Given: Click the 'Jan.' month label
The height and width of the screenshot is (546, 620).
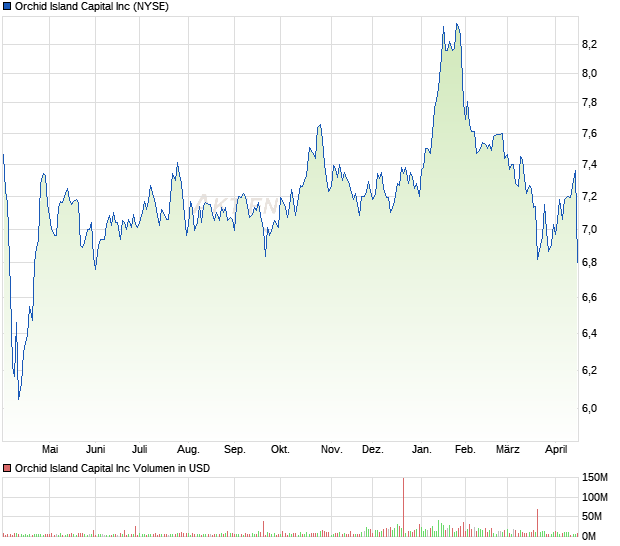Looking at the screenshot, I should click(x=422, y=450).
